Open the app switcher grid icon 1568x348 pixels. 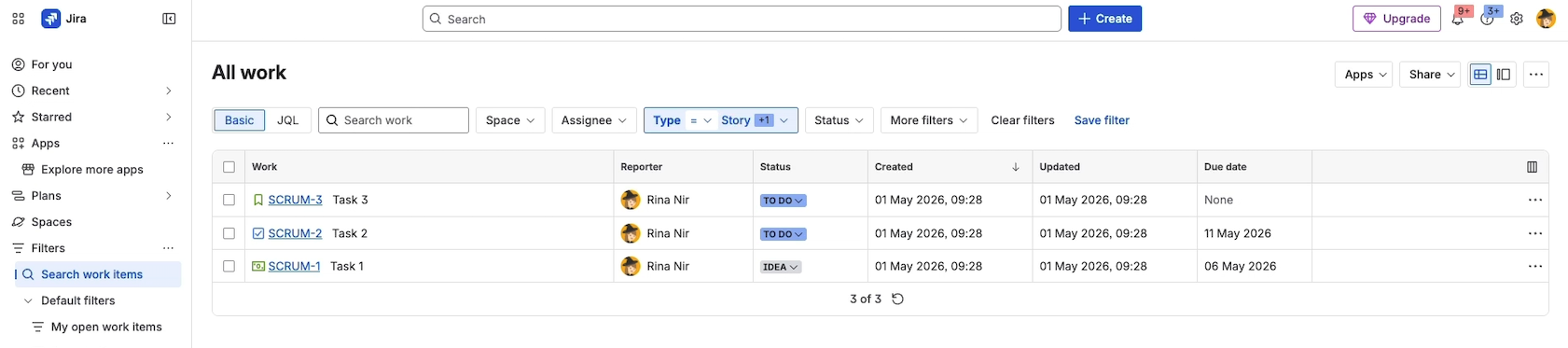click(18, 19)
